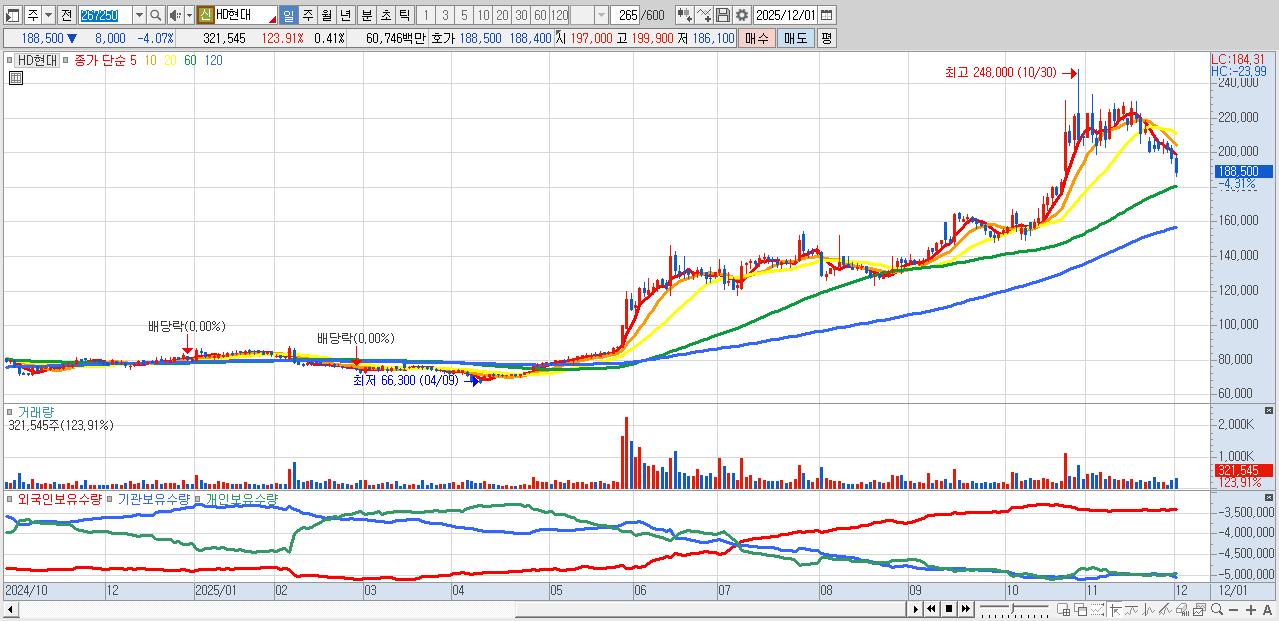The width and height of the screenshot is (1279, 621).
Task: Close the 거래량 volume panel
Action: [x=1269, y=411]
